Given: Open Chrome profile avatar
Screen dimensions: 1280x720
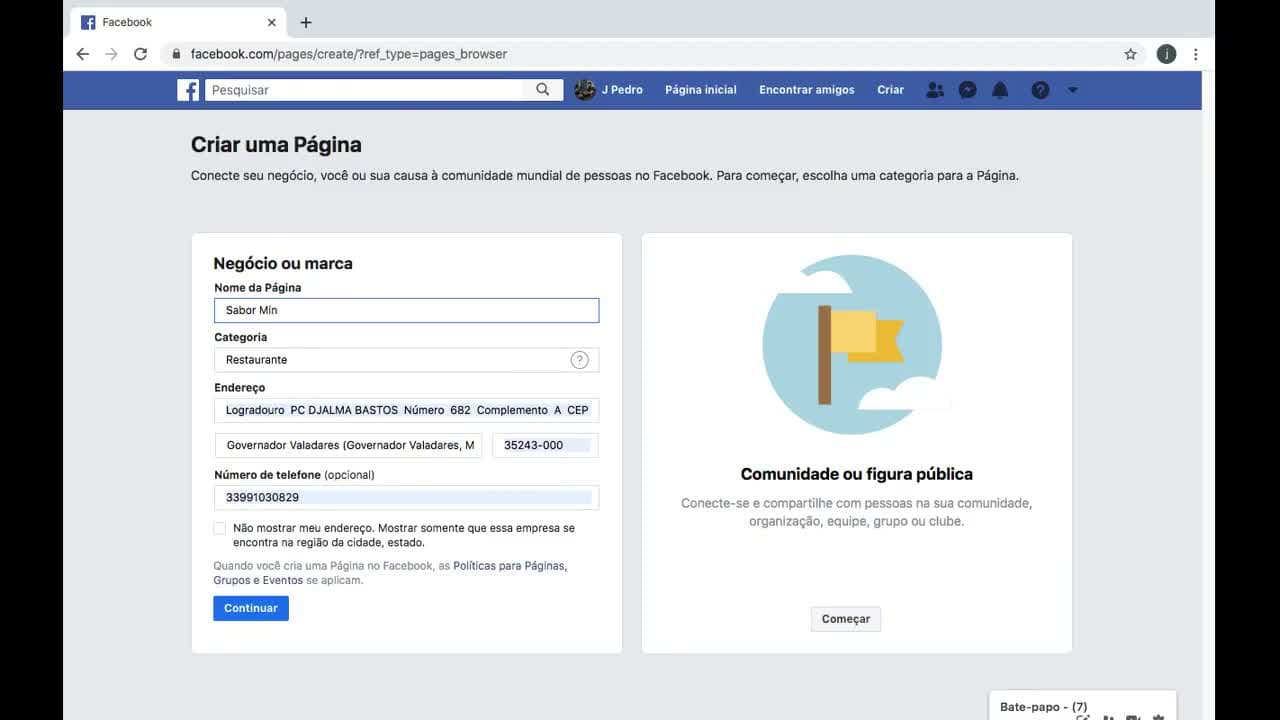Looking at the screenshot, I should pos(1166,54).
